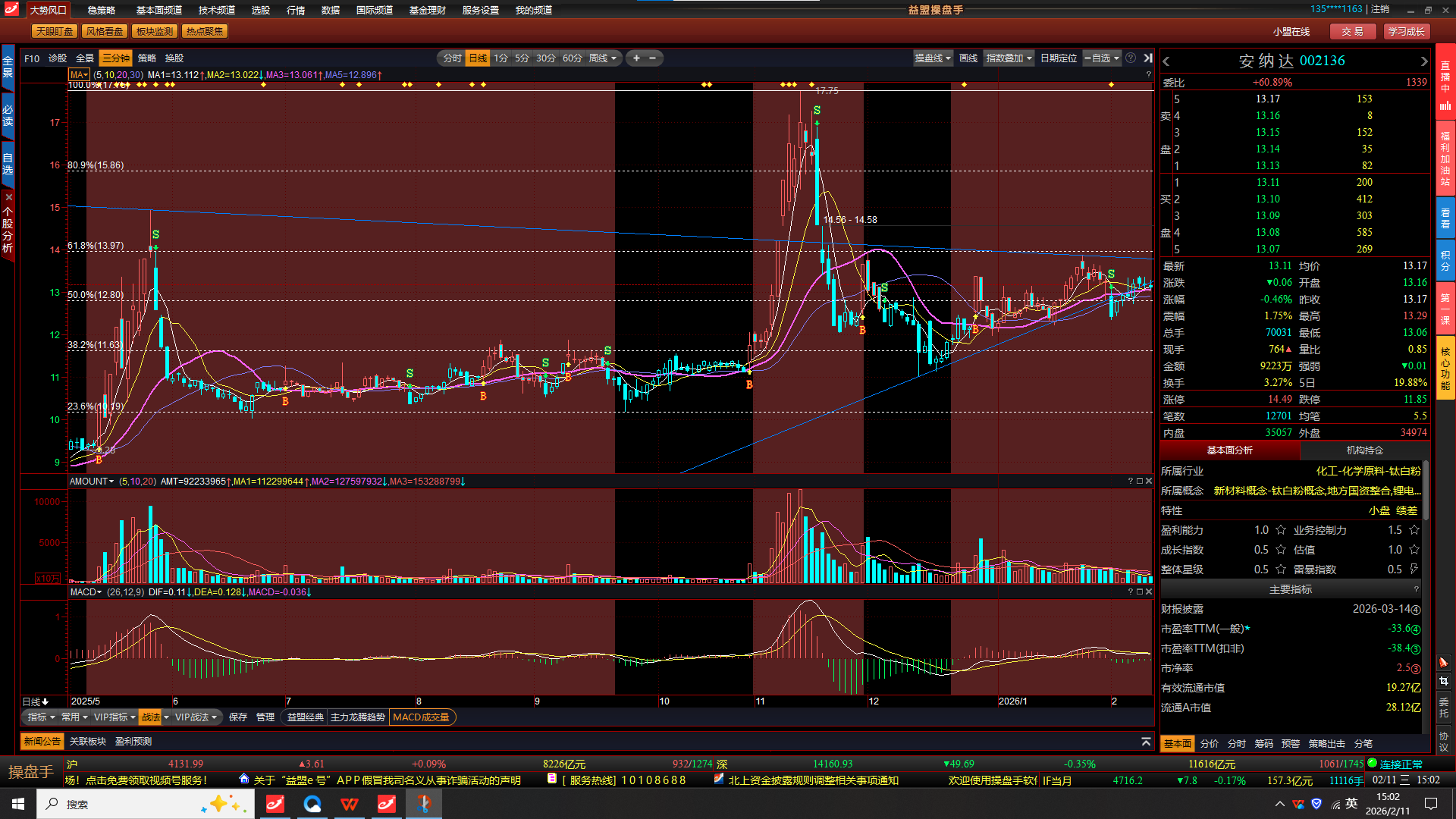Viewport: 1456px width, 819px height.
Task: Click the 天眼盯盘 button
Action: [55, 31]
